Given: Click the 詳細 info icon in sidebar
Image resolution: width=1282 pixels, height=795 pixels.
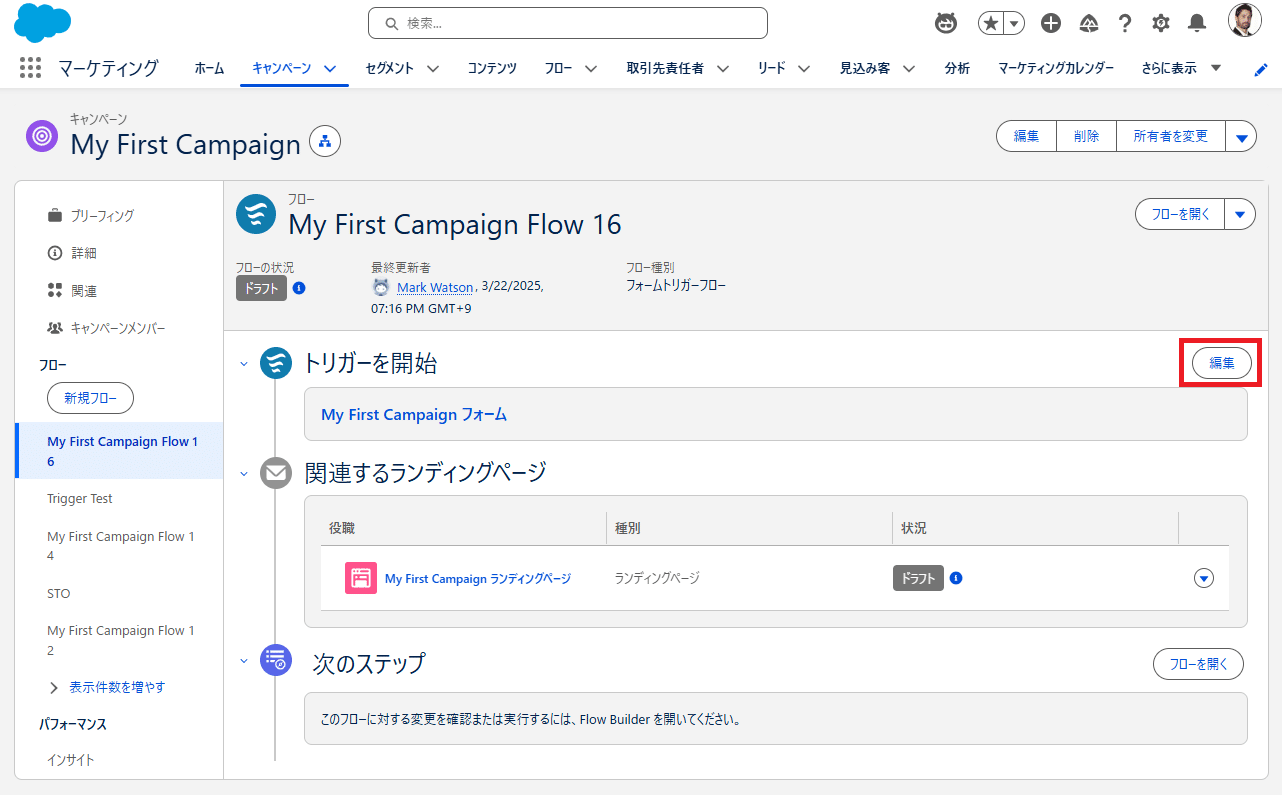Looking at the screenshot, I should 55,253.
